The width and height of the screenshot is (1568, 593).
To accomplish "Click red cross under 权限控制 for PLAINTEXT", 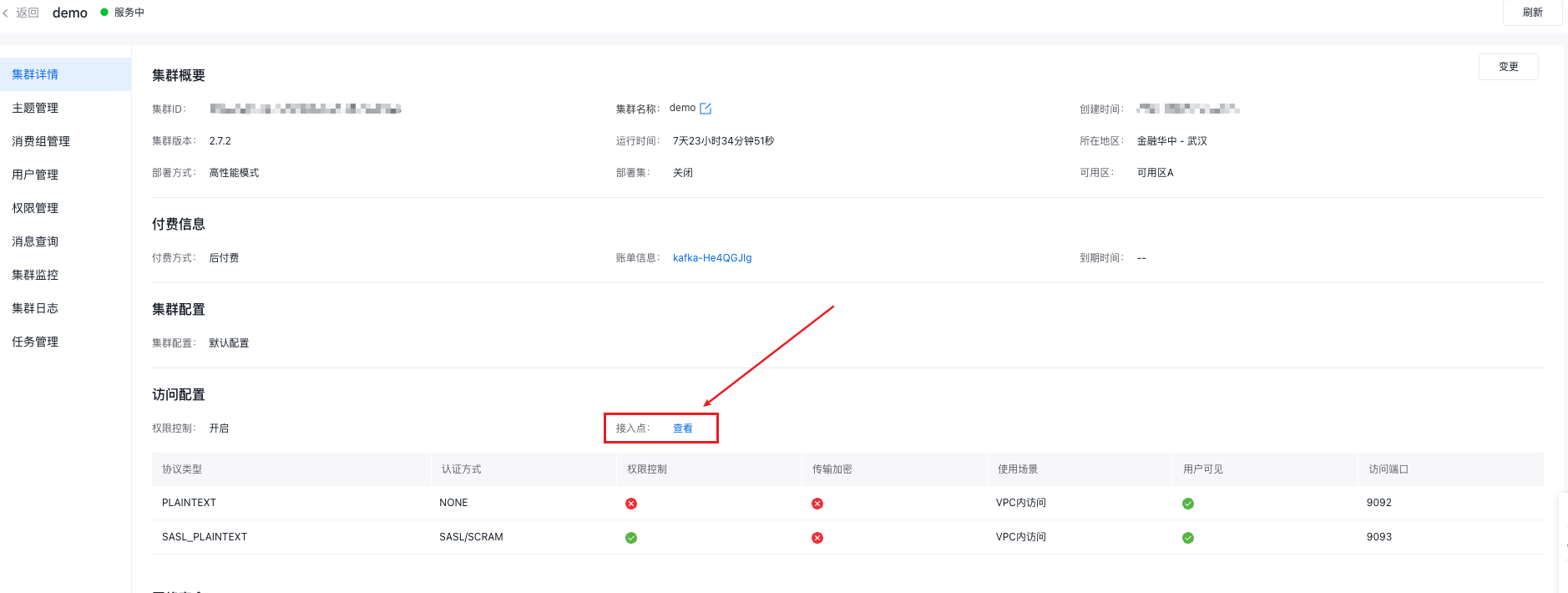I will [631, 504].
